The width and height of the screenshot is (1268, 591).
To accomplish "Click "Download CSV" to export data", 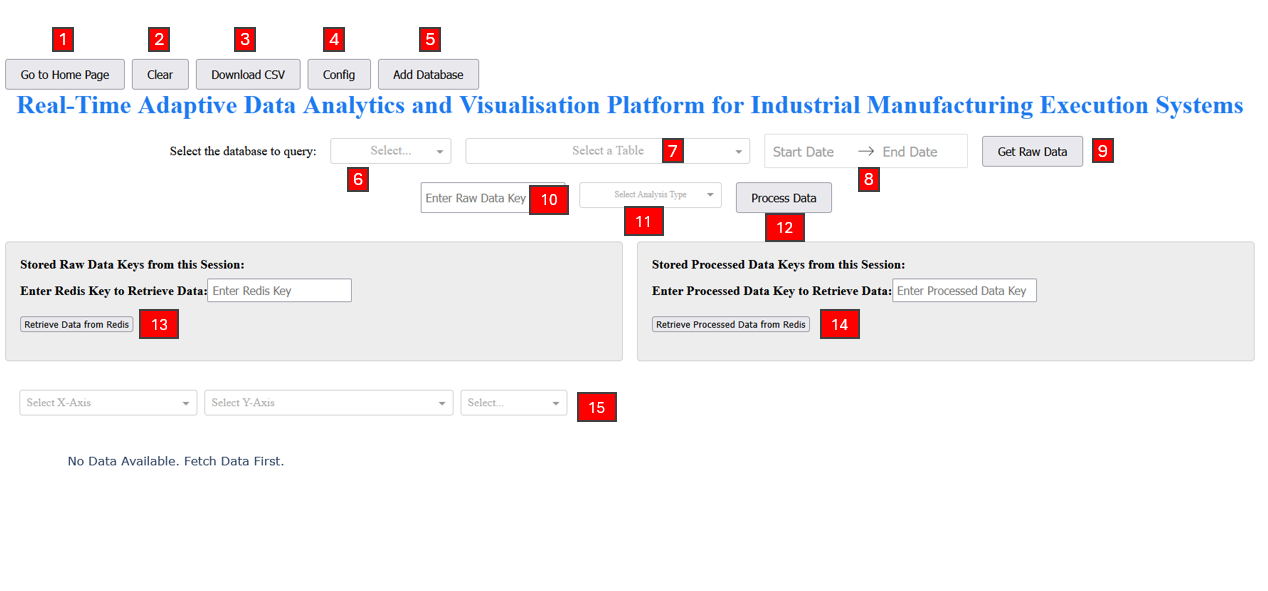I will [x=247, y=74].
